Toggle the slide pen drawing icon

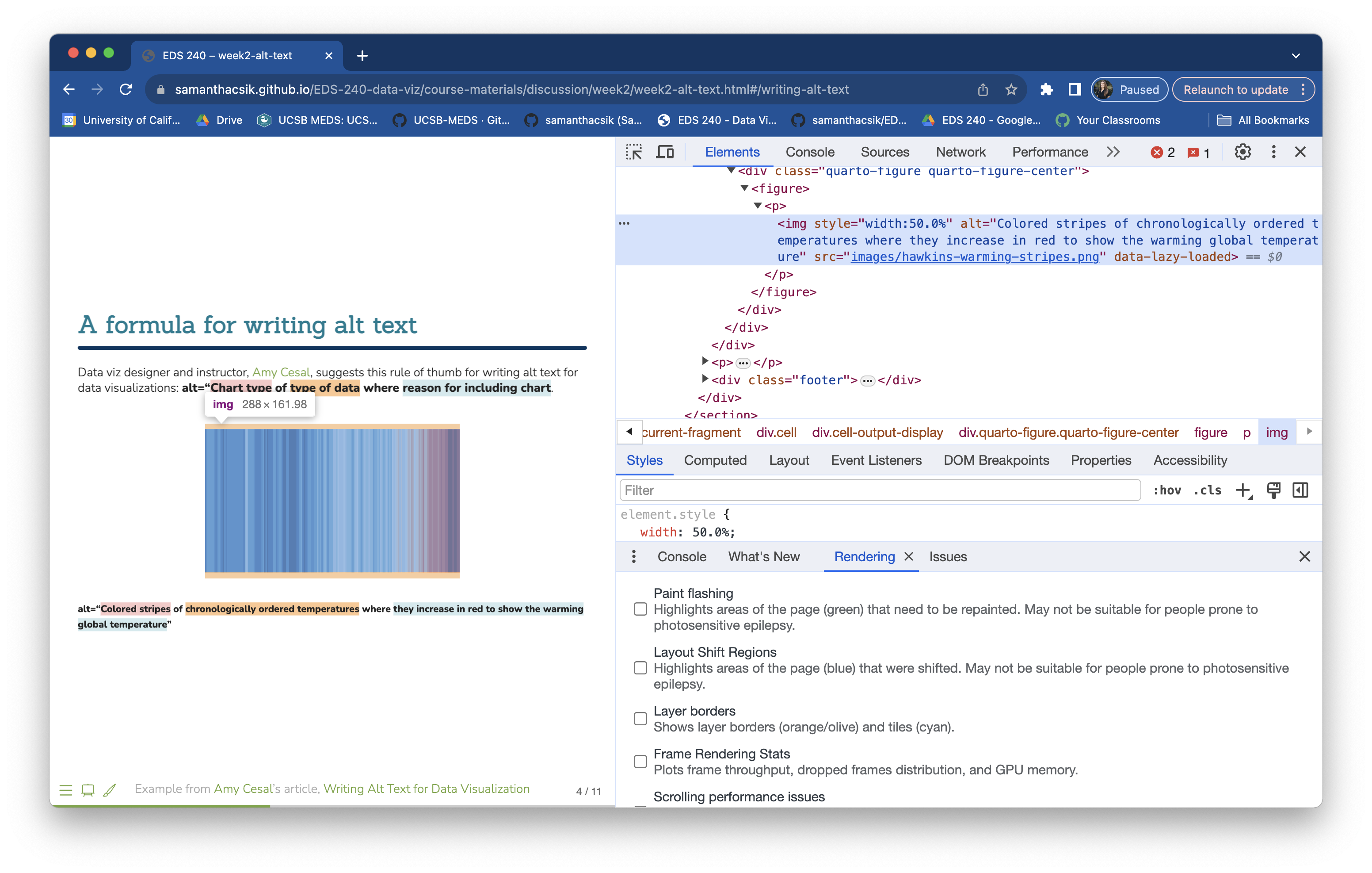click(110, 790)
